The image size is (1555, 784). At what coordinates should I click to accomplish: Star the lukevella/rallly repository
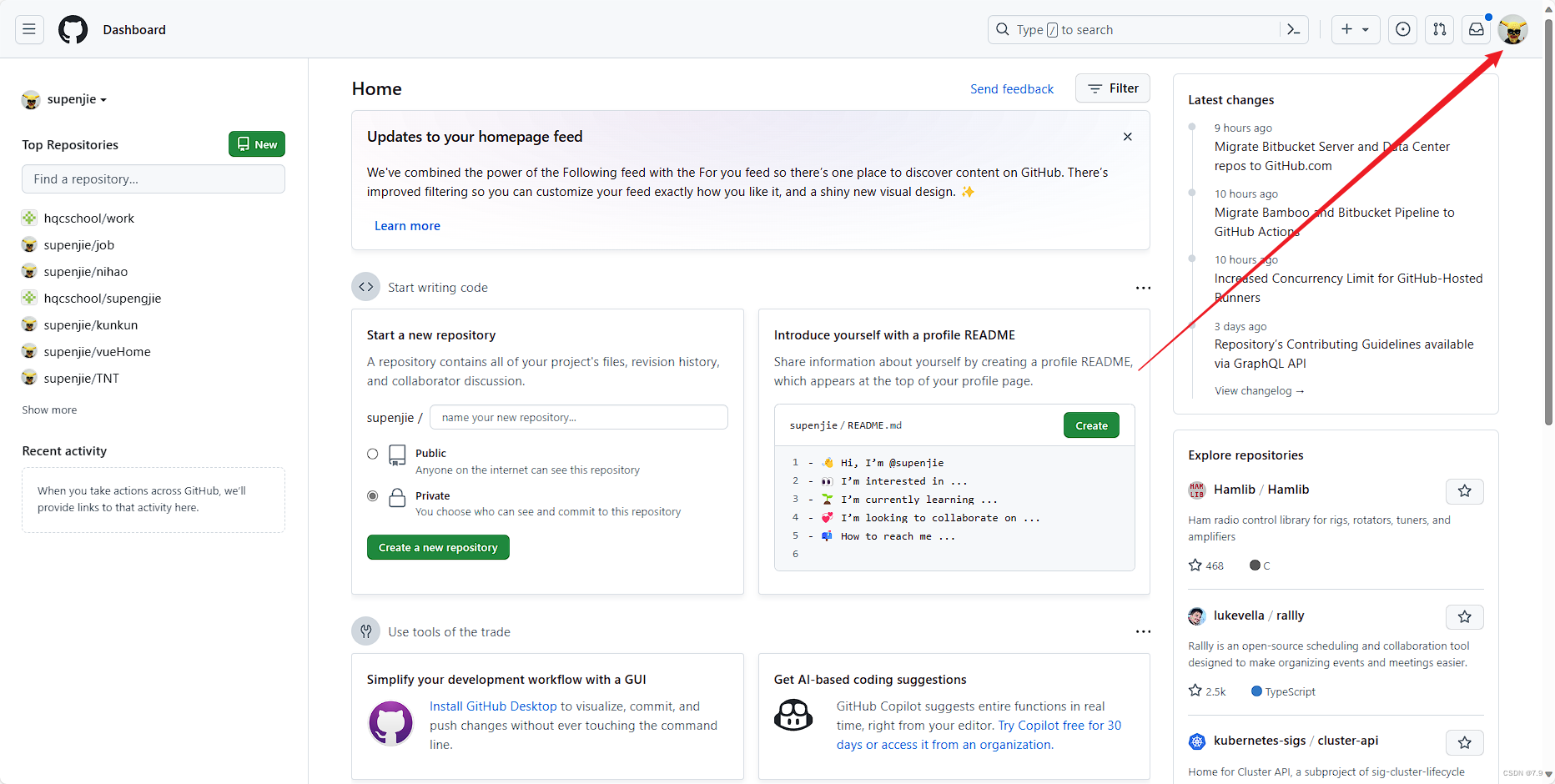[x=1464, y=617]
